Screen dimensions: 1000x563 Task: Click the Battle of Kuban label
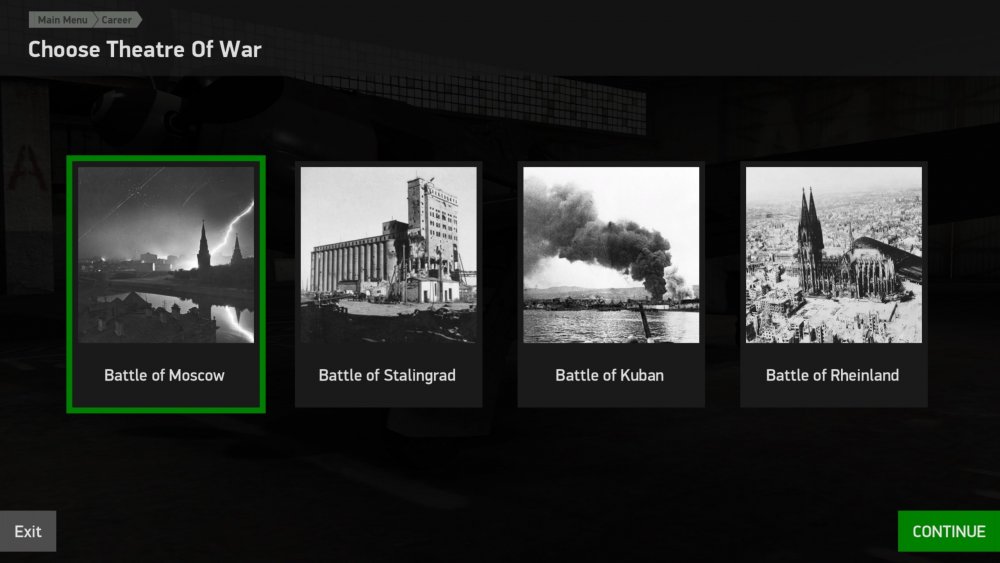pos(610,376)
